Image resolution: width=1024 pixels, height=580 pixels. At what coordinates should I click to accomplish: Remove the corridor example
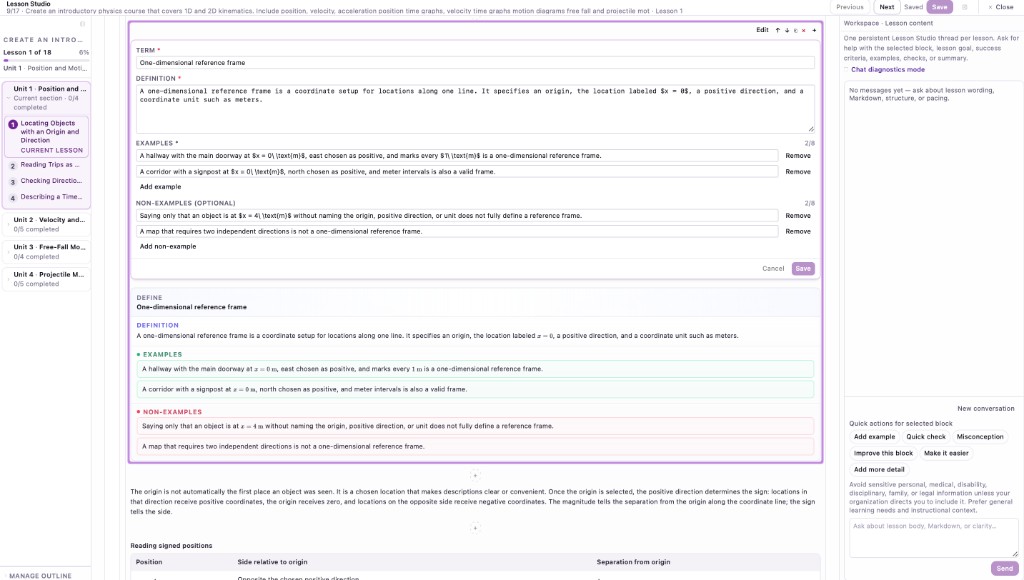click(797, 172)
